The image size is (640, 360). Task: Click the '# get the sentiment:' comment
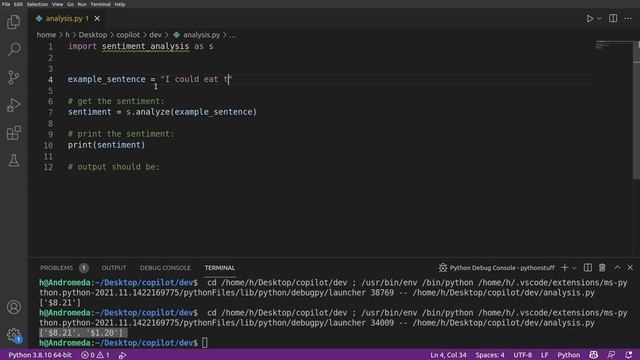[x=116, y=101]
